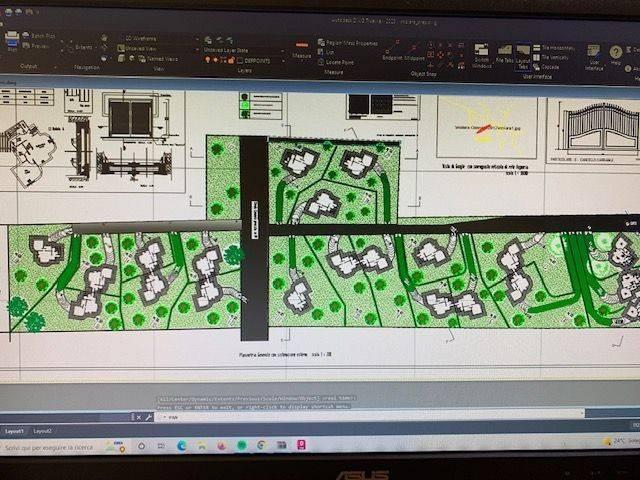The image size is (640, 480).
Task: Open the Help icon
Action: click(x=616, y=52)
